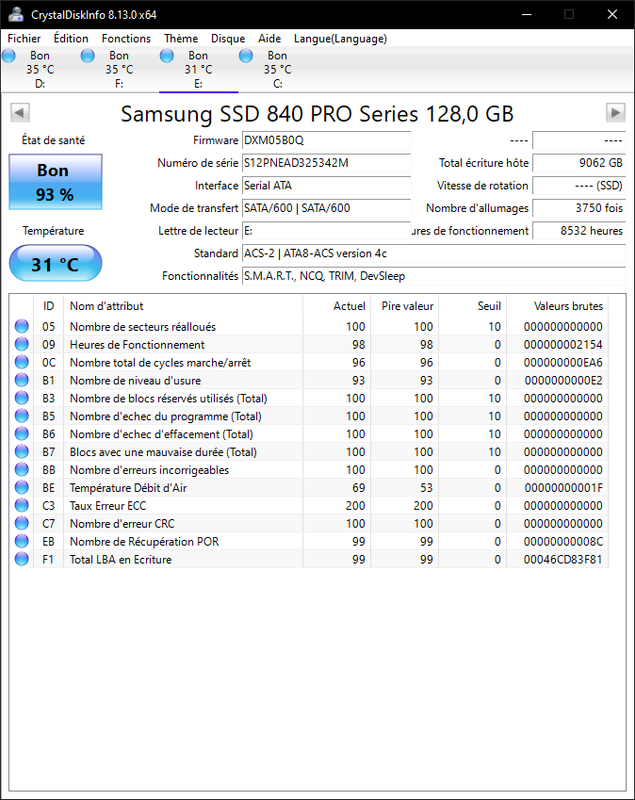
Task: Select row Nombre de blocs réservés utilisés (Total)
Action: click(309, 397)
